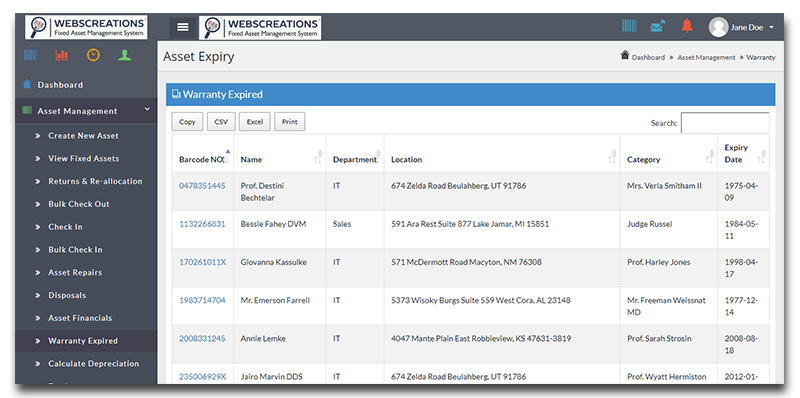Open the red notifications bell
Image resolution: width=800 pixels, height=398 pixels.
pyautogui.click(x=687, y=26)
